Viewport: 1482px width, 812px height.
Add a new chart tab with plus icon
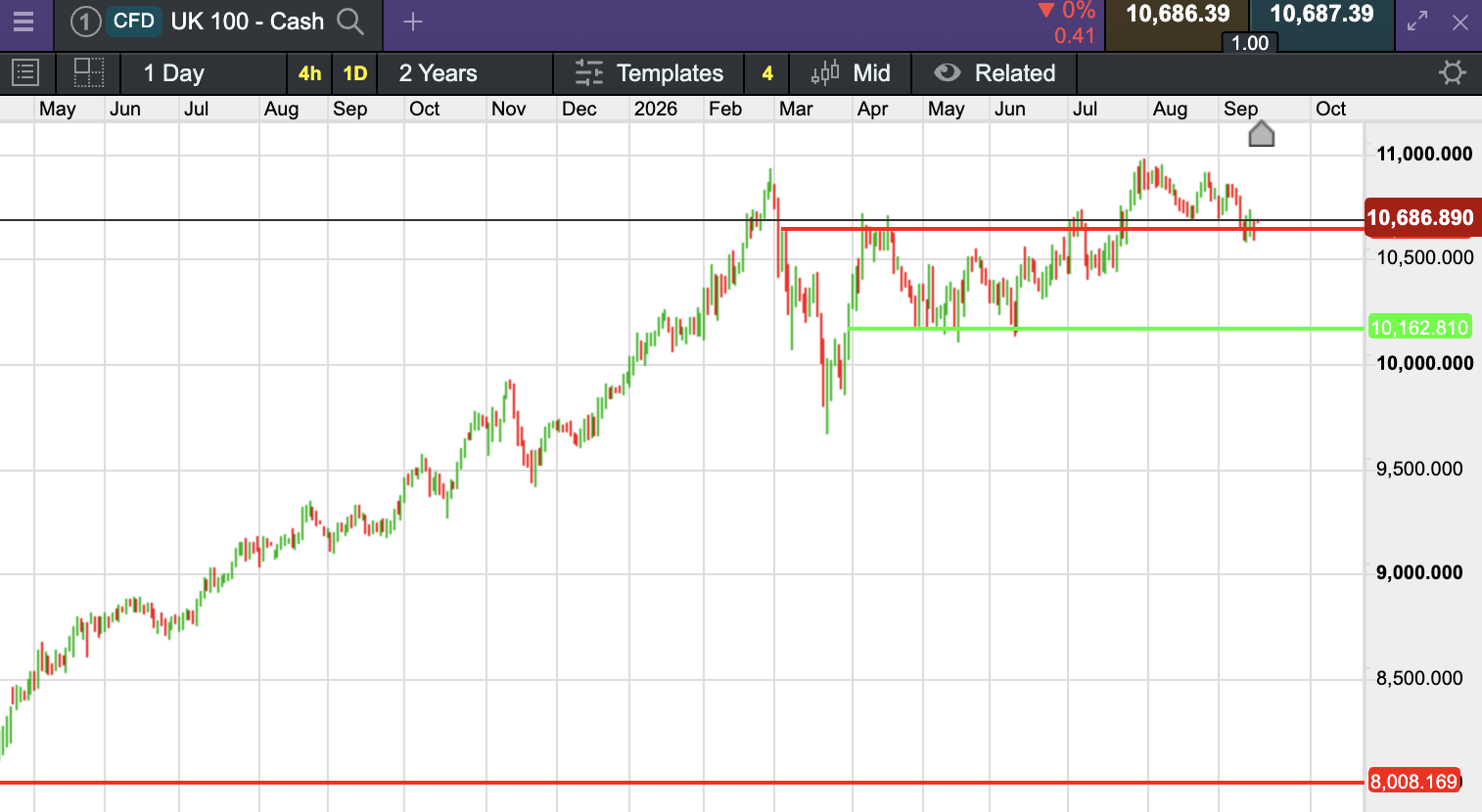(x=413, y=22)
